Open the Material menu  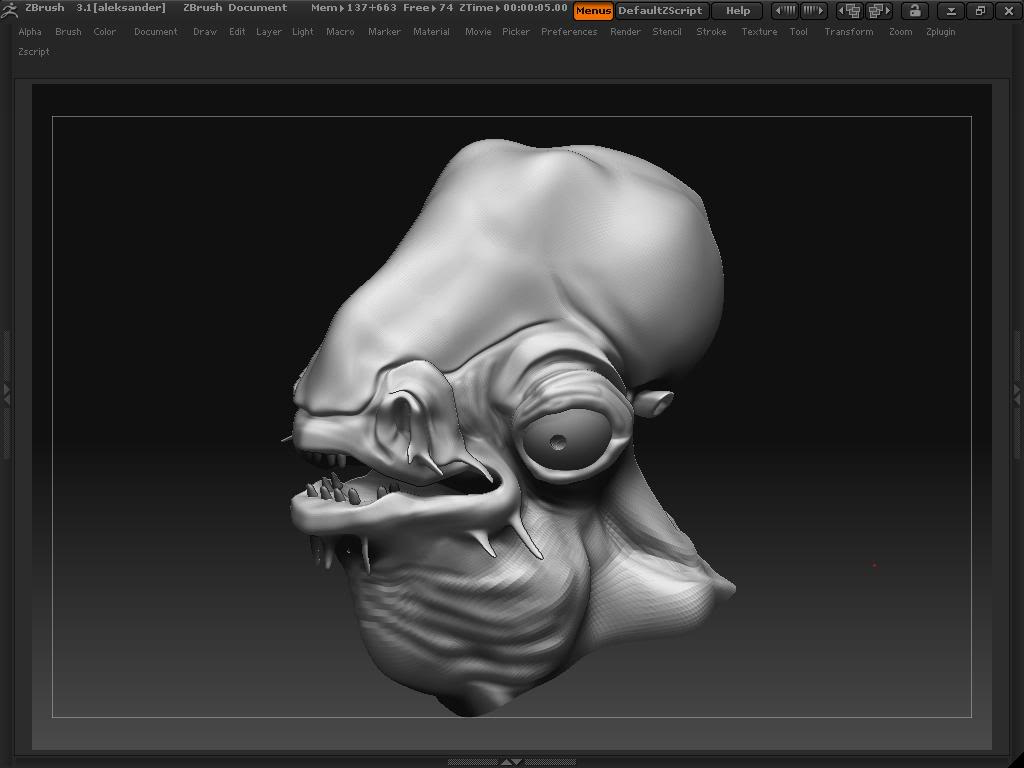[431, 31]
